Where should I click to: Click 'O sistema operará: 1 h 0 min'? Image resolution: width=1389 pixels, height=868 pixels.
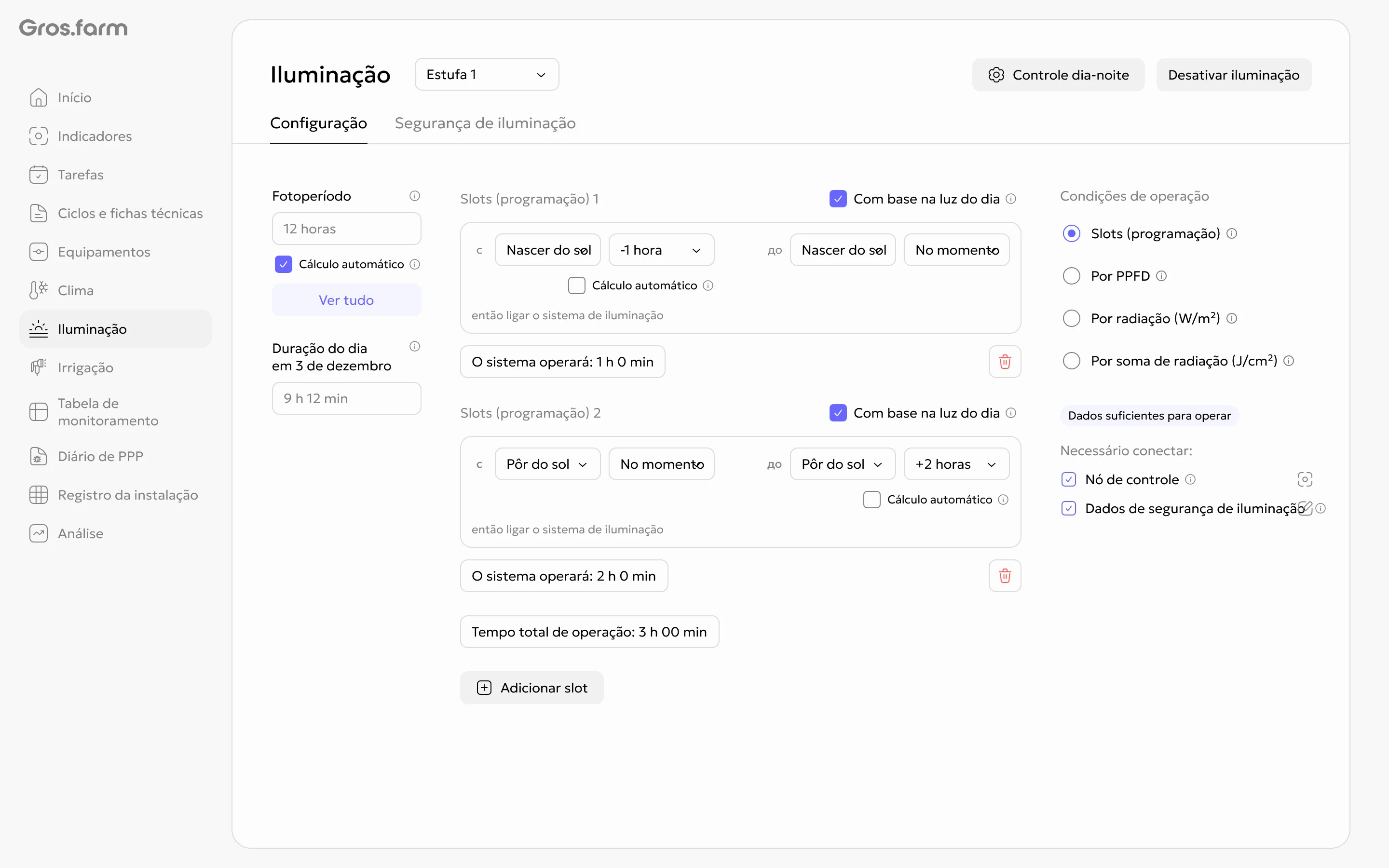pos(562,362)
